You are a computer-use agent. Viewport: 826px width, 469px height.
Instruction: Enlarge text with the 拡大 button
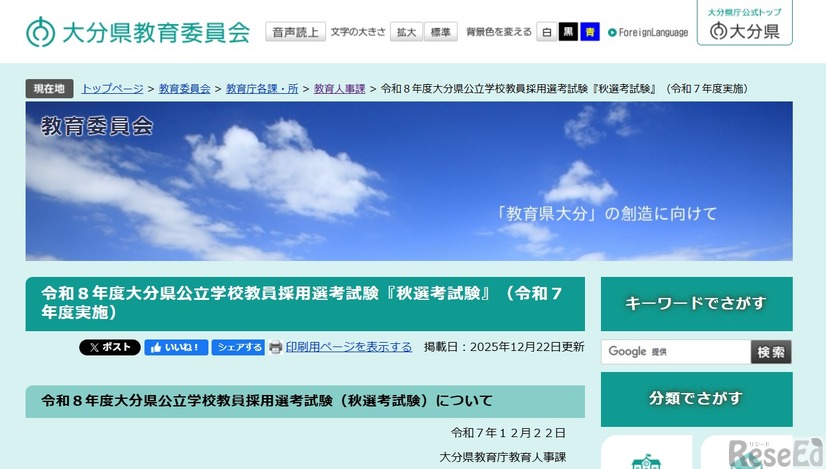coord(406,32)
